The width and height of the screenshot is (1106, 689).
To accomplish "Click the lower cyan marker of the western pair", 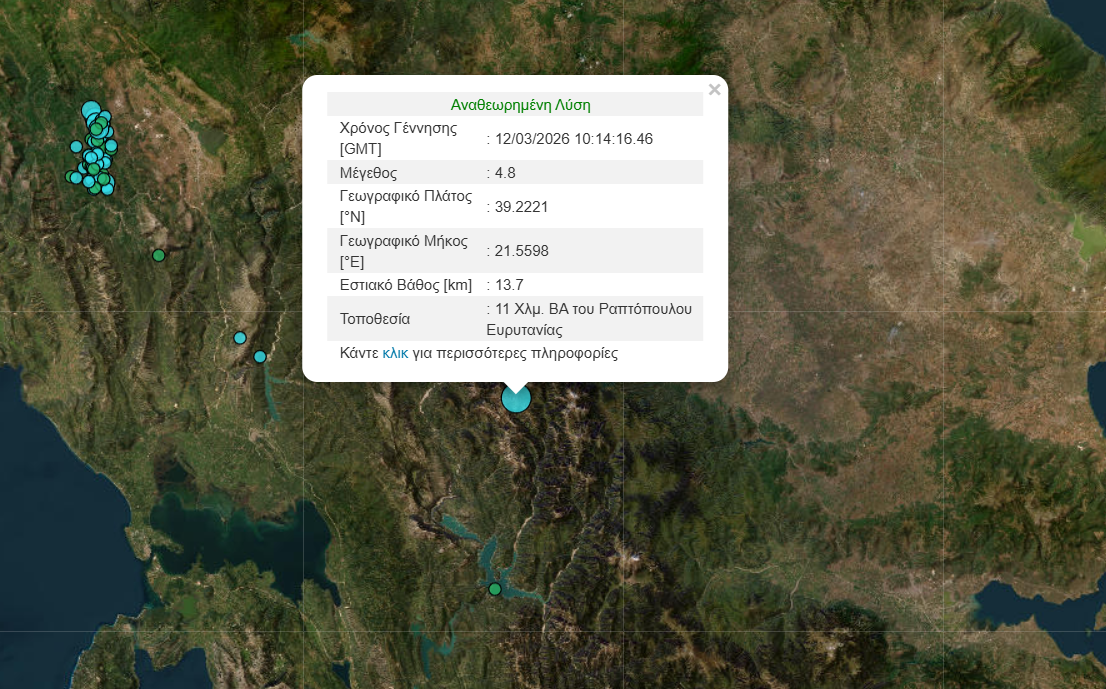I will click(260, 357).
